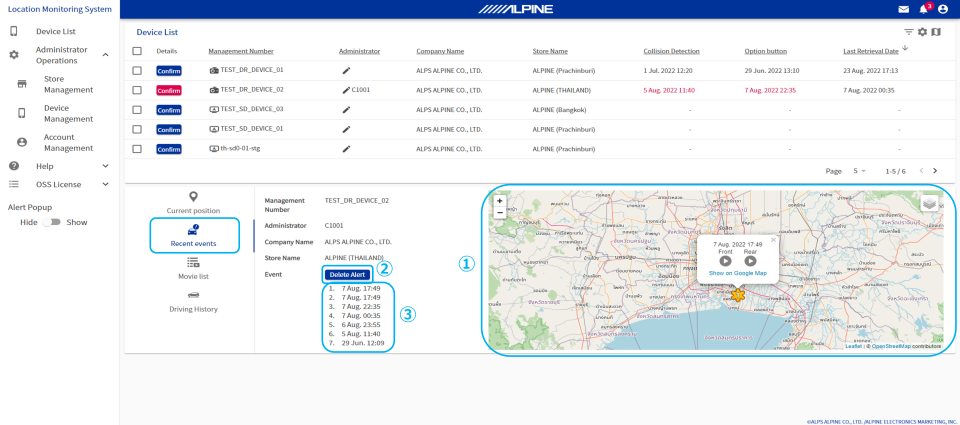Click the Account Management person icon
The width and height of the screenshot is (960, 425).
tap(22, 142)
